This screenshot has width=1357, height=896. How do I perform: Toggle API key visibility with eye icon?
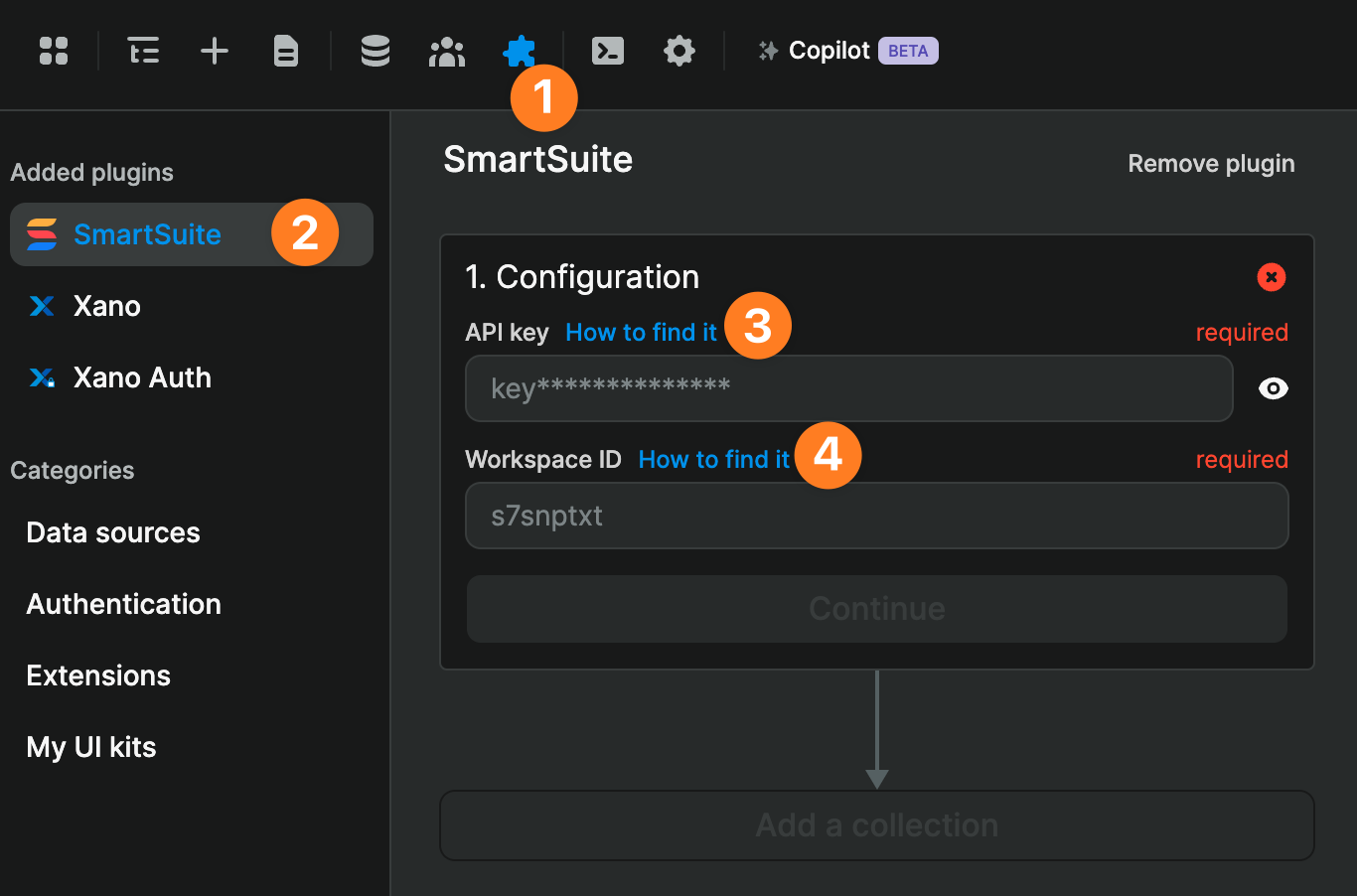pos(1273,388)
